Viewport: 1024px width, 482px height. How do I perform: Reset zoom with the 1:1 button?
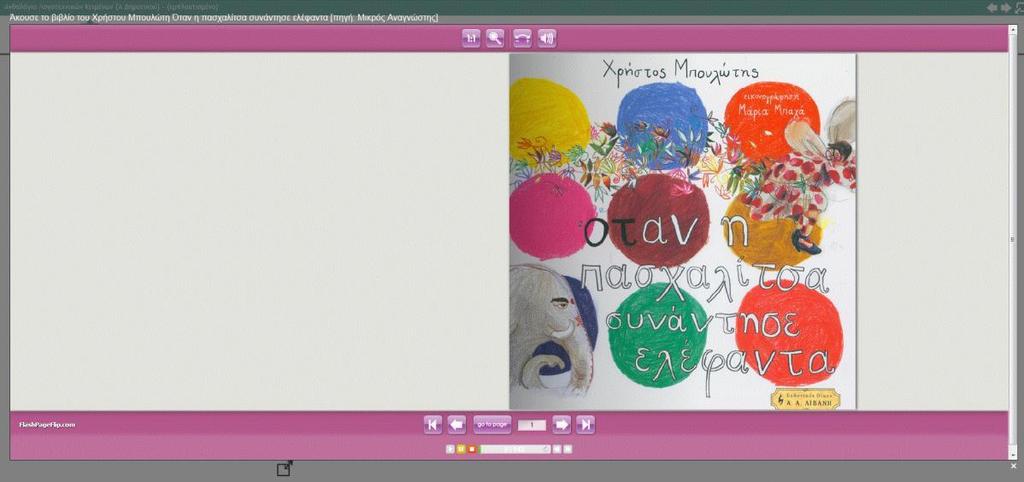click(470, 39)
